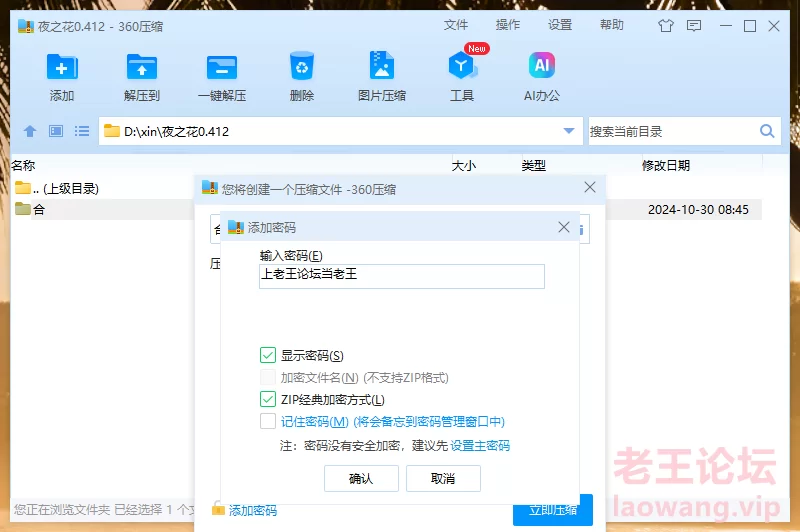Click the date 2024-10-30 08:45 cell

coord(698,210)
